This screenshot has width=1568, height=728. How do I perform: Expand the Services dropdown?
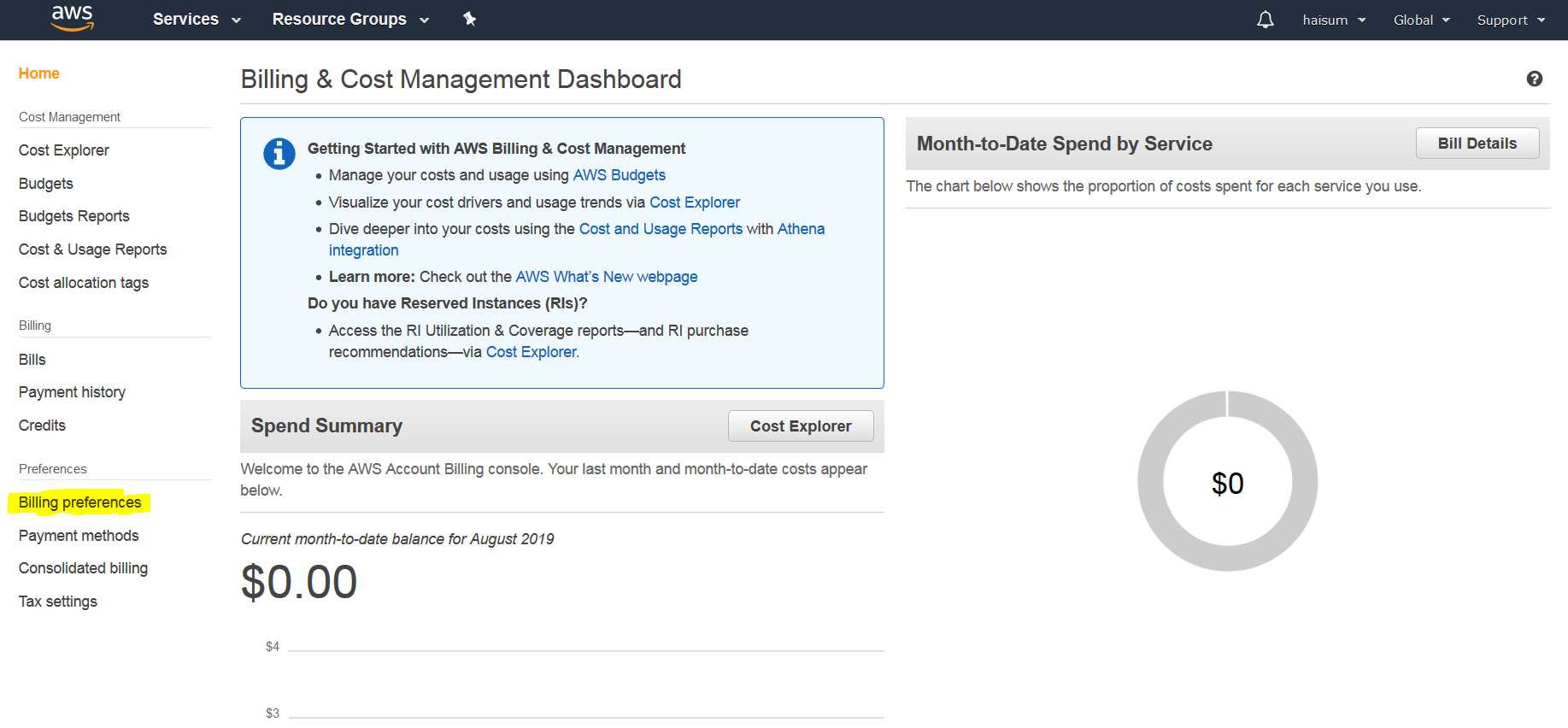coord(197,19)
